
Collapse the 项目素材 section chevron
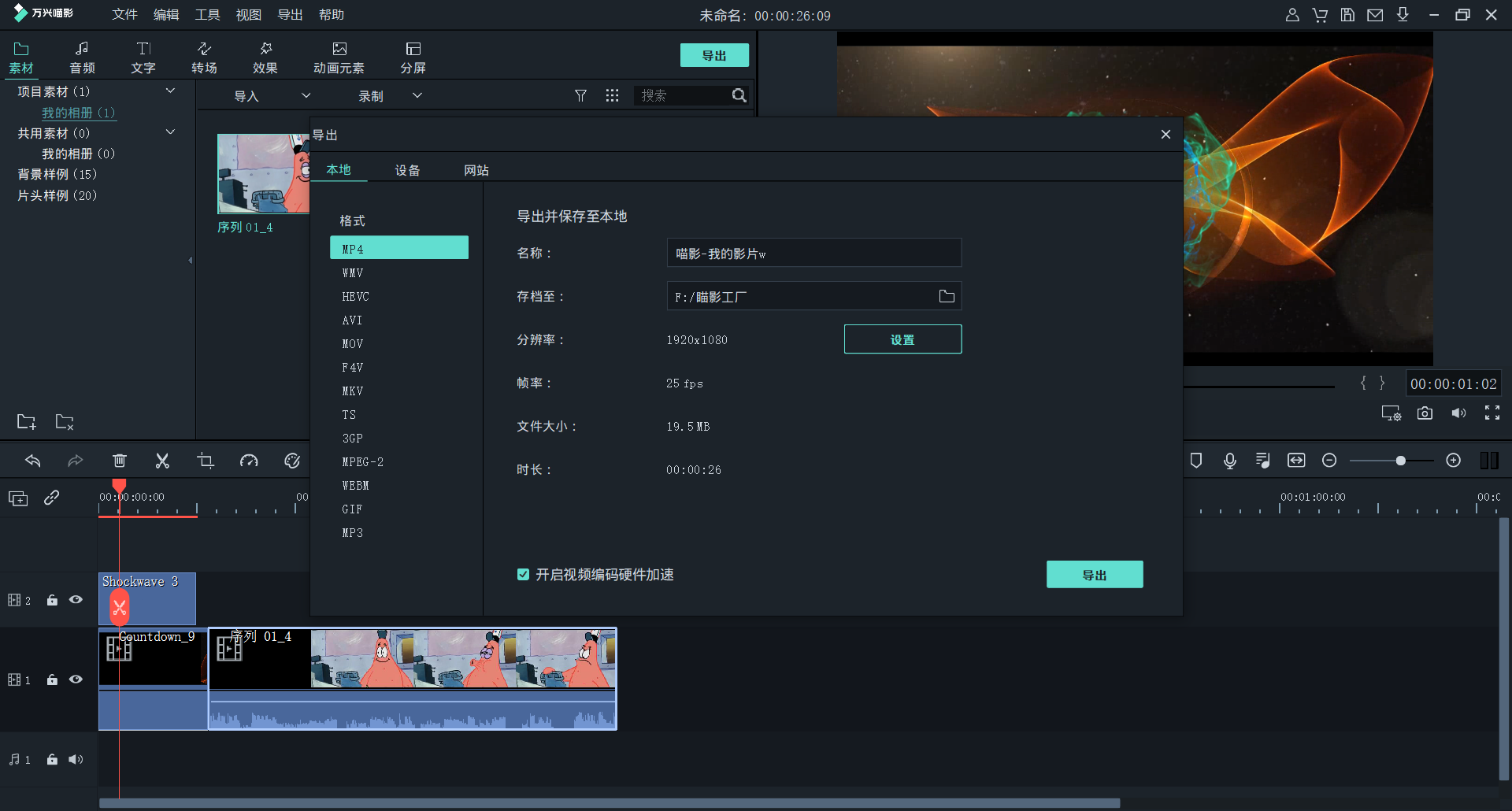170,91
